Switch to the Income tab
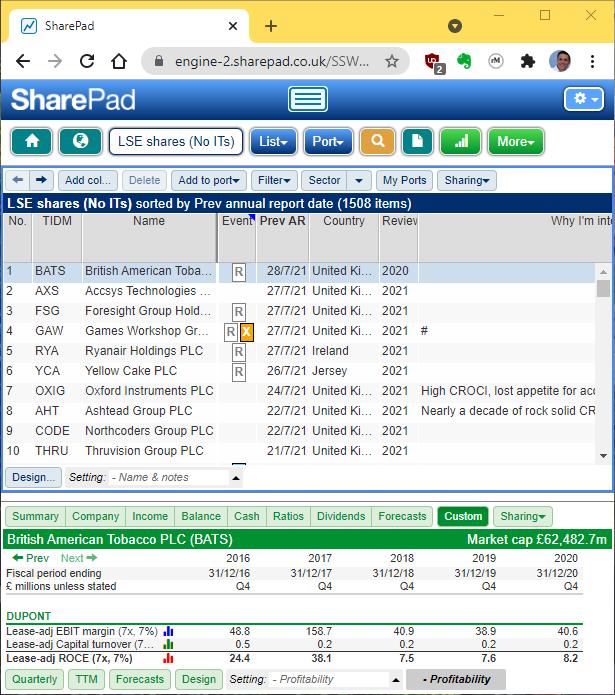 [150, 516]
